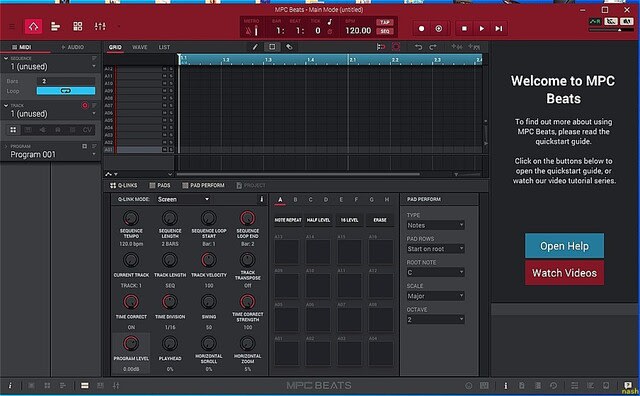The height and width of the screenshot is (396, 640).
Task: Open the PAD ROWS dropdown
Action: 435,249
